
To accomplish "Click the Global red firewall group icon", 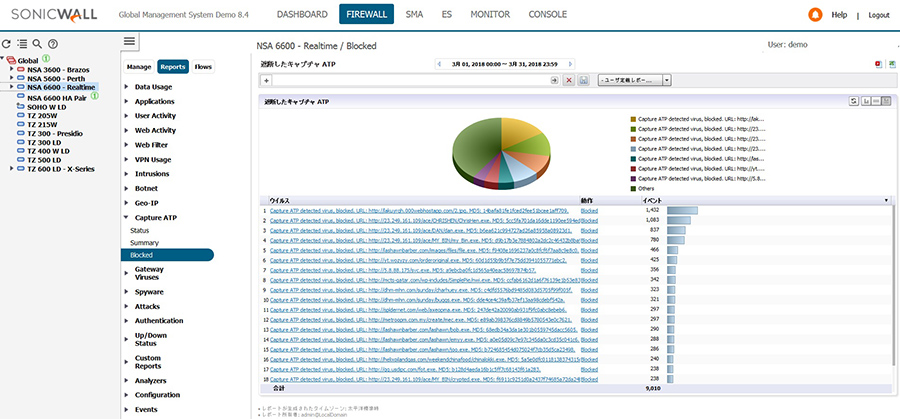I will click(11, 60).
